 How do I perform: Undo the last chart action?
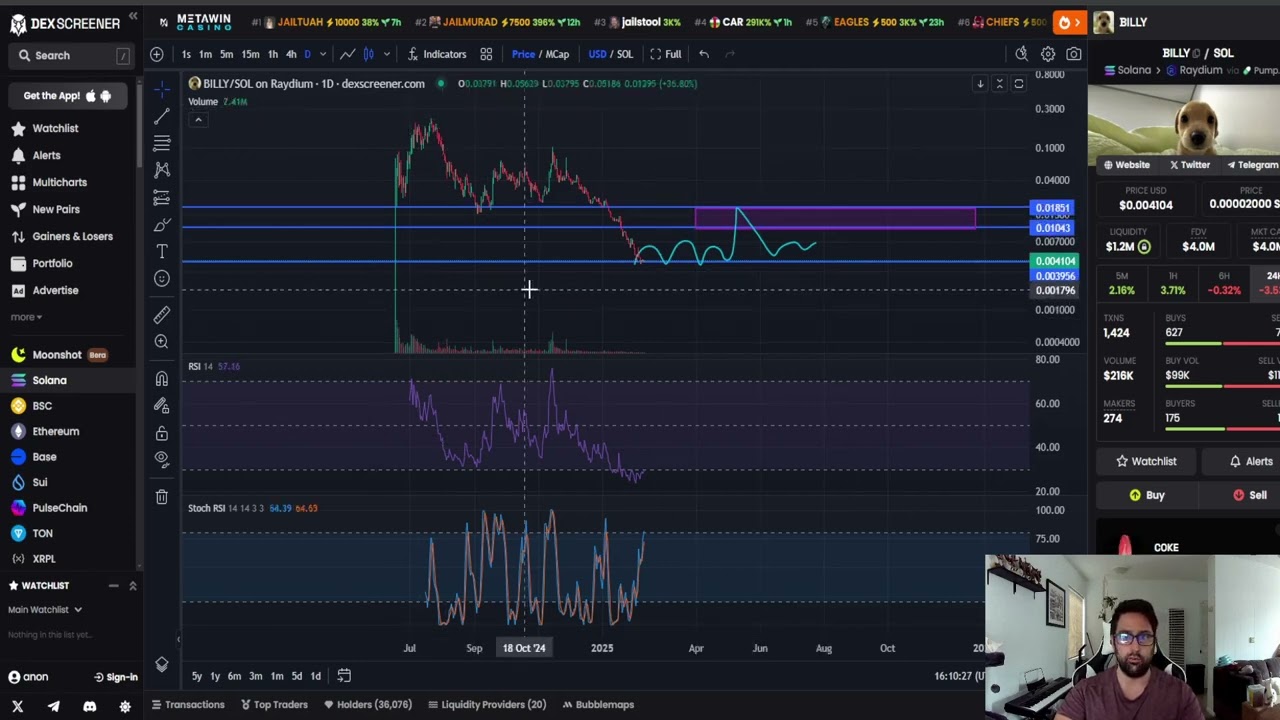pos(704,54)
